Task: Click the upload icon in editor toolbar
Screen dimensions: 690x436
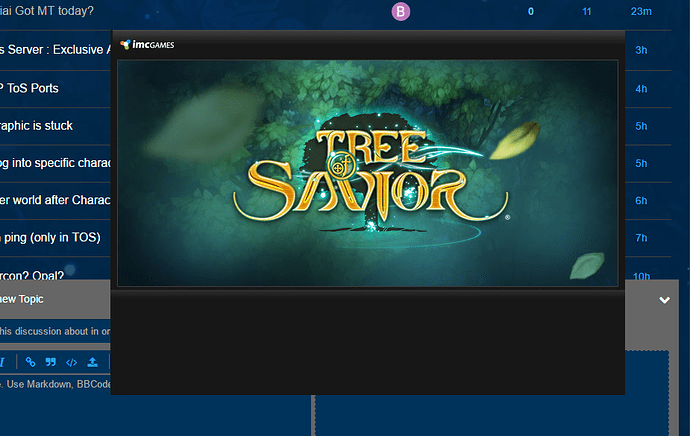Action: pos(93,362)
